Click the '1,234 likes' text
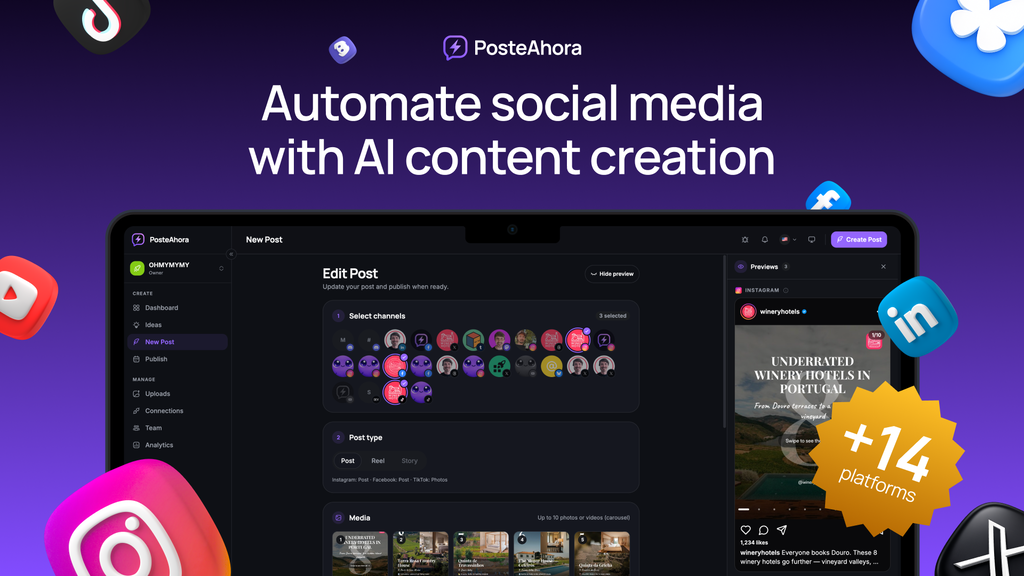The image size is (1024, 576). 754,543
